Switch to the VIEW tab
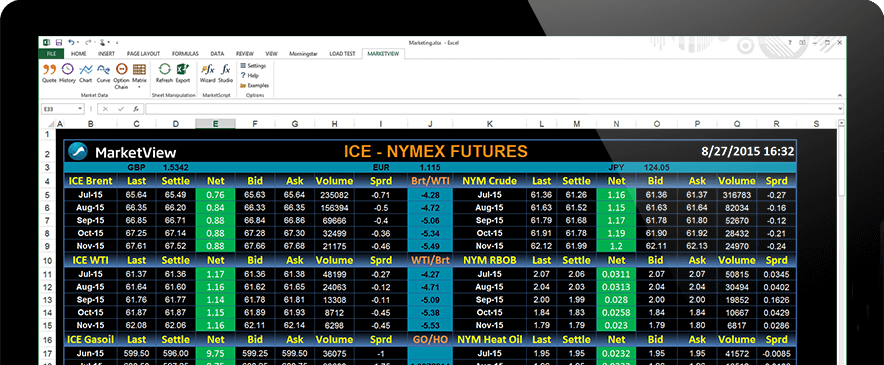The height and width of the screenshot is (365, 884). coord(271,54)
